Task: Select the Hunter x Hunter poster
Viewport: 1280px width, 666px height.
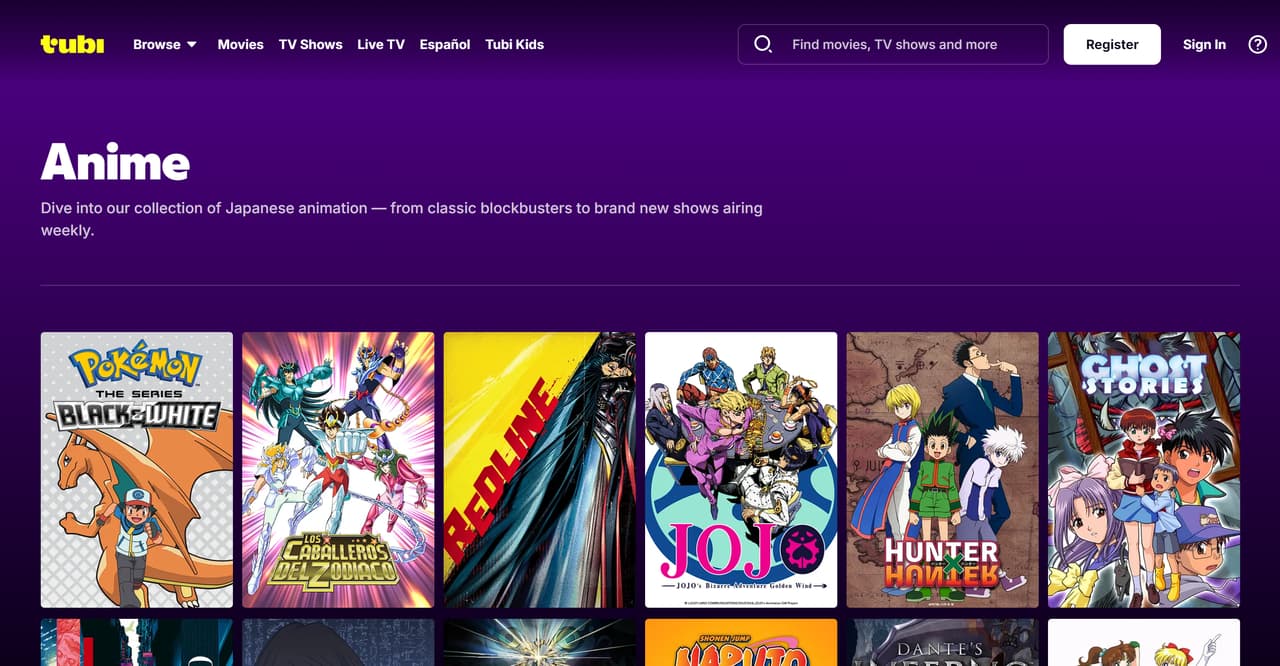Action: point(943,470)
